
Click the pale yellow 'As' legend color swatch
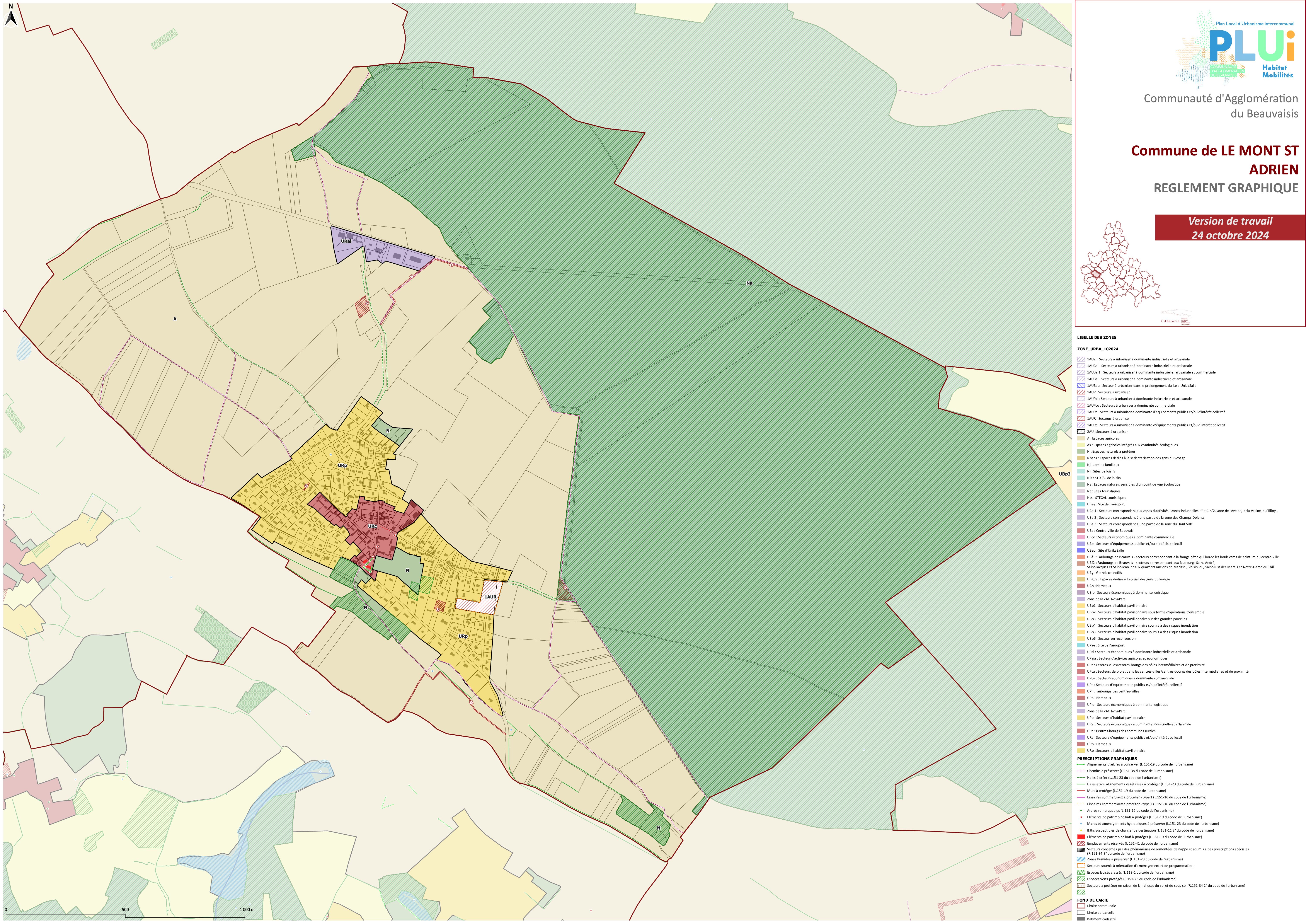point(1081,445)
